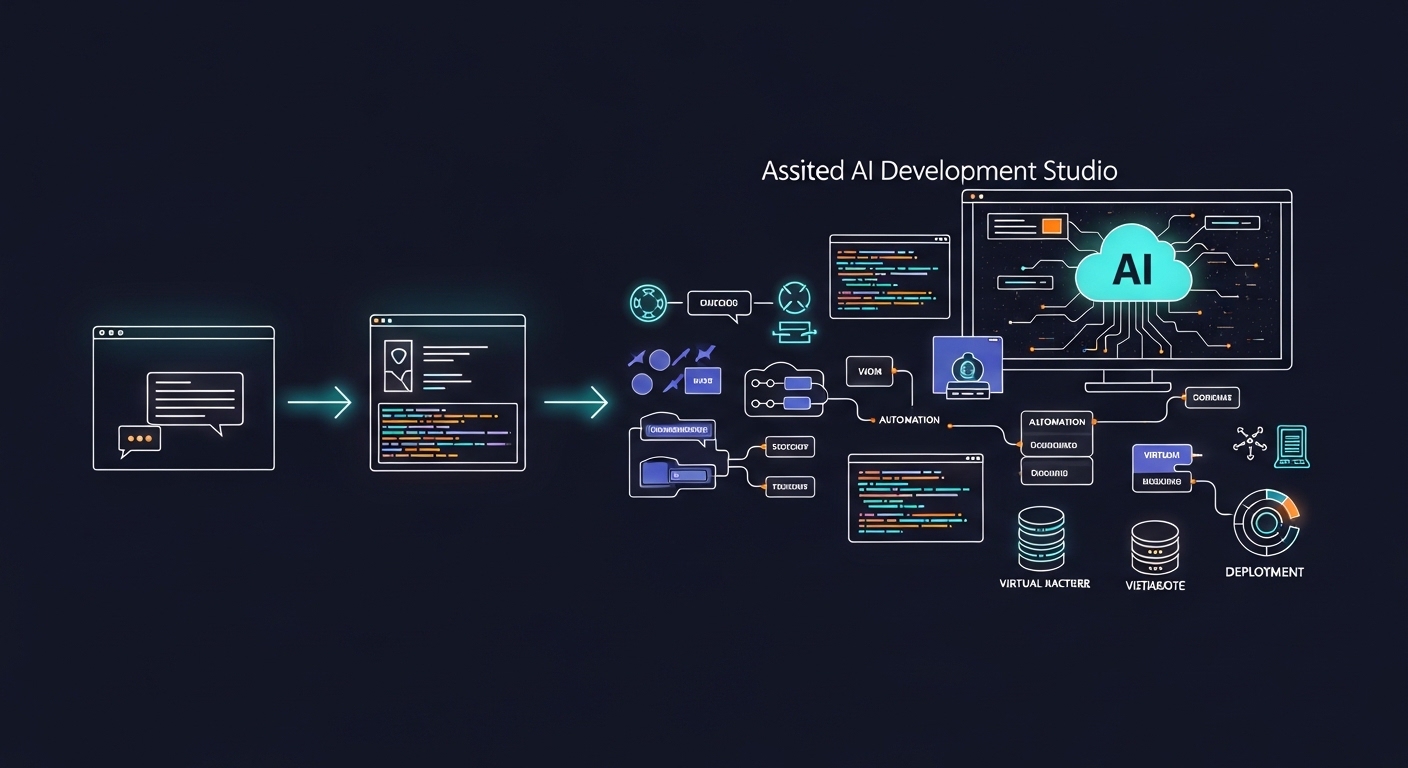Select the Virtual database stack icon

tap(1041, 538)
